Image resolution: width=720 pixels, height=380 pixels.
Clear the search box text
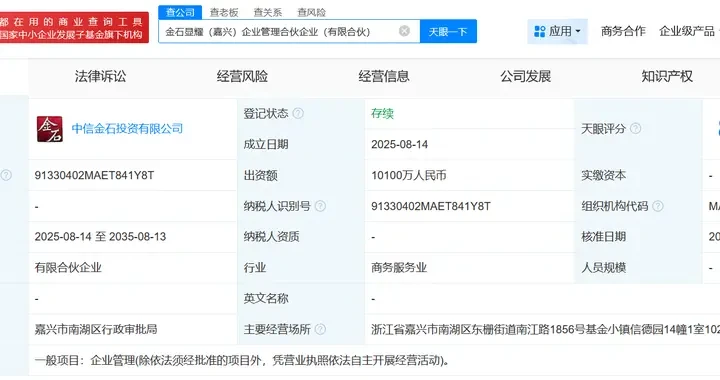pyautogui.click(x=404, y=31)
